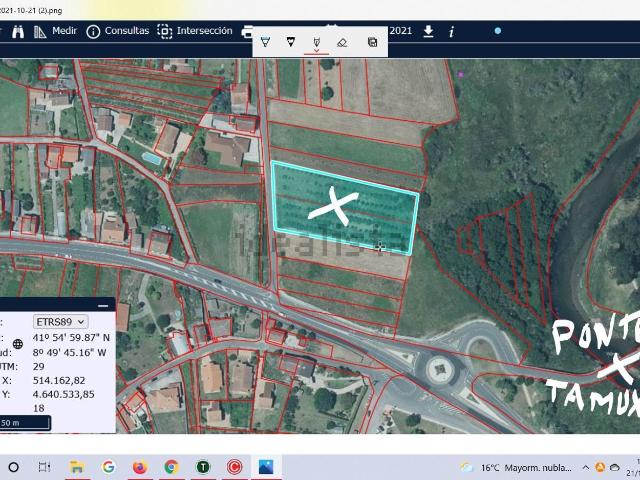
Task: Click the print map icon
Action: (x=247, y=33)
